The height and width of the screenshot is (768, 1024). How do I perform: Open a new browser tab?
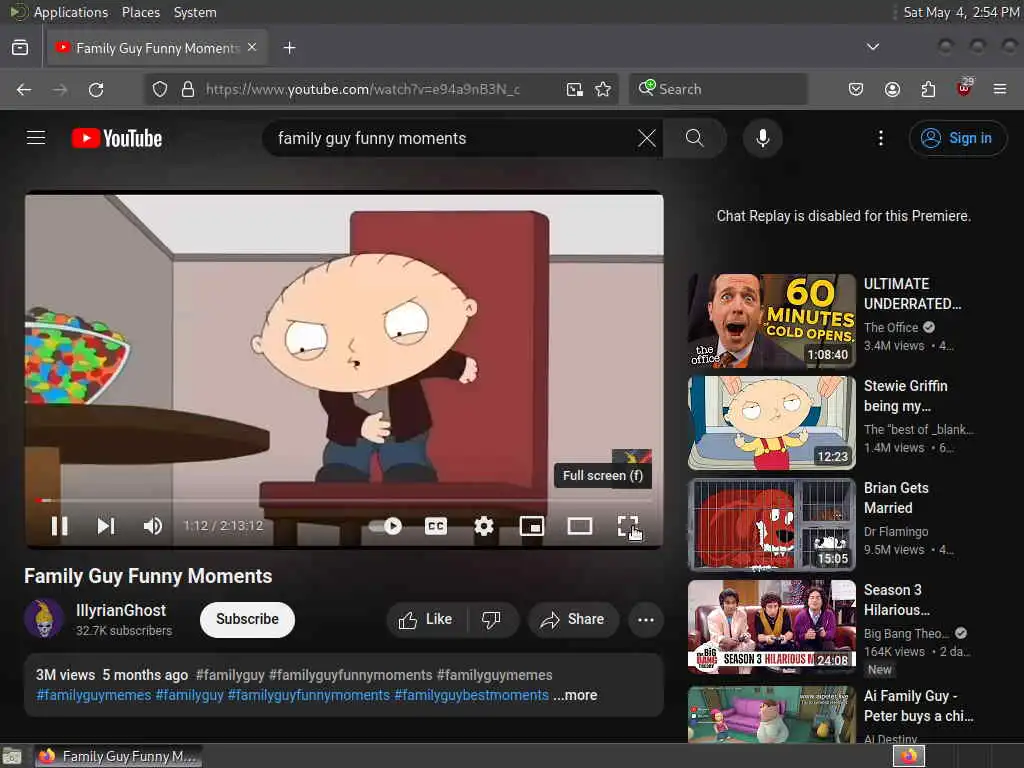tap(289, 48)
